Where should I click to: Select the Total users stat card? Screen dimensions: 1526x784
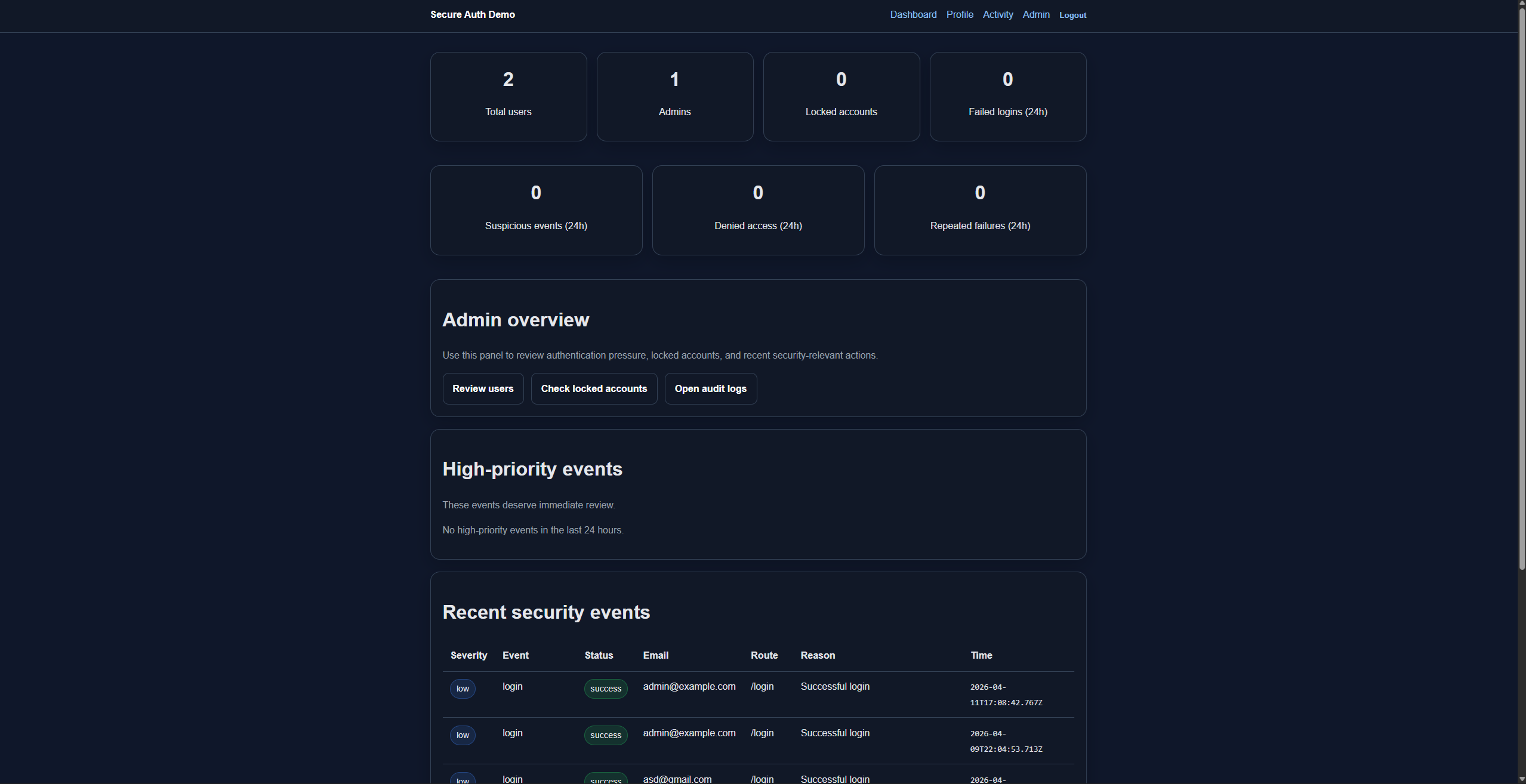pyautogui.click(x=508, y=96)
